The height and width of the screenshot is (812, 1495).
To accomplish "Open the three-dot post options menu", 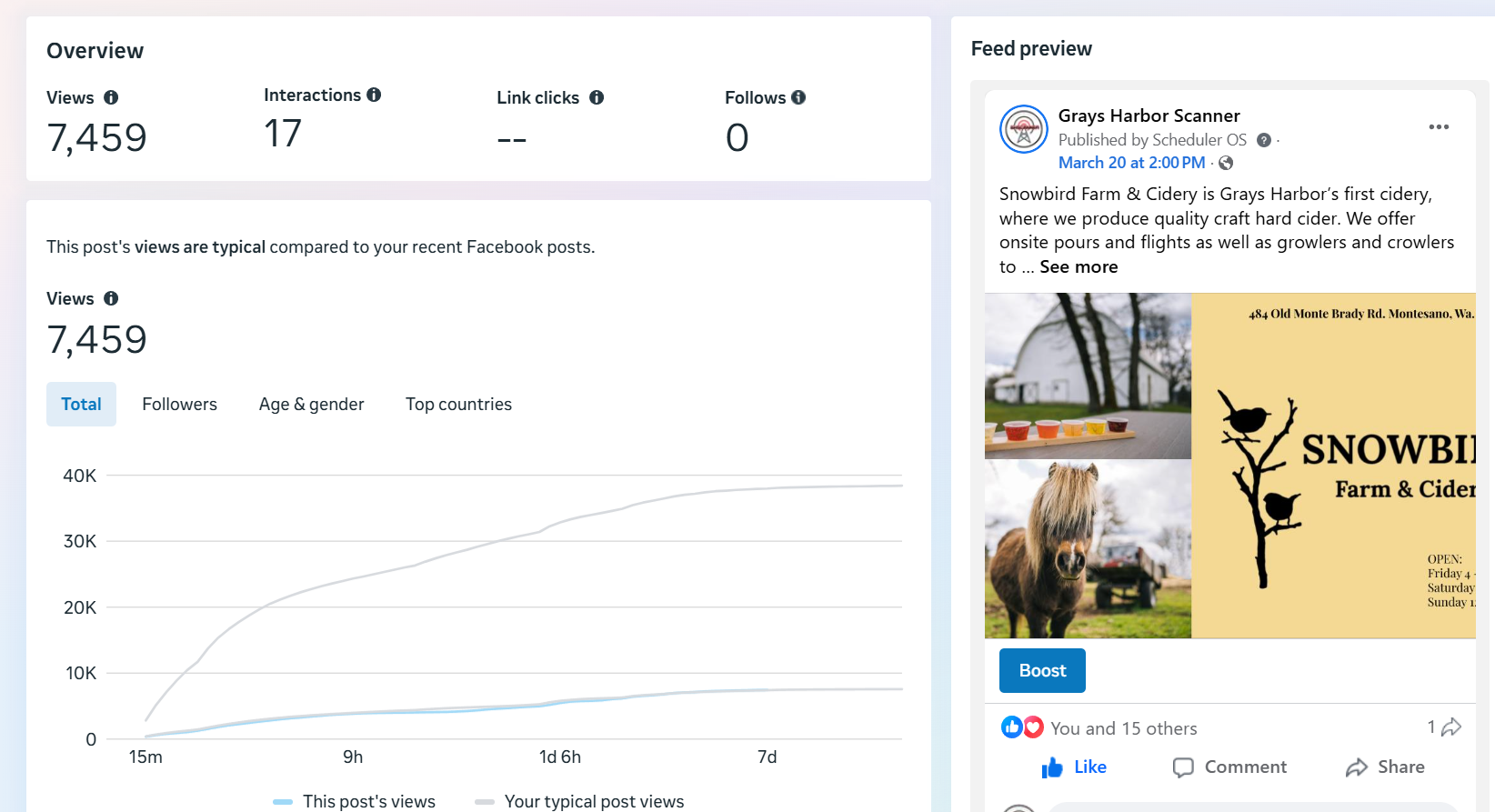I will click(1439, 126).
